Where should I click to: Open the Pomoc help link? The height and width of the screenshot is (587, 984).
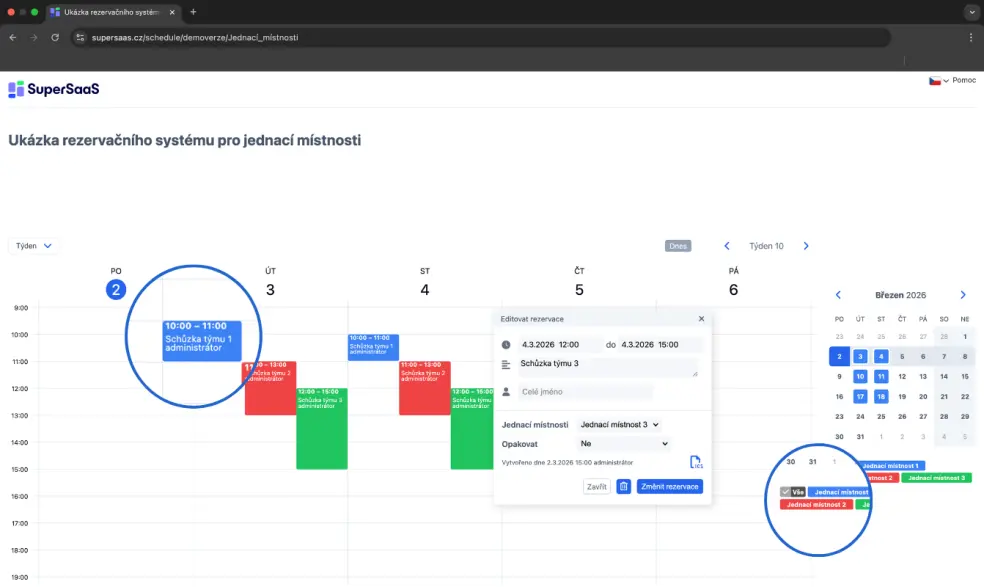click(964, 81)
